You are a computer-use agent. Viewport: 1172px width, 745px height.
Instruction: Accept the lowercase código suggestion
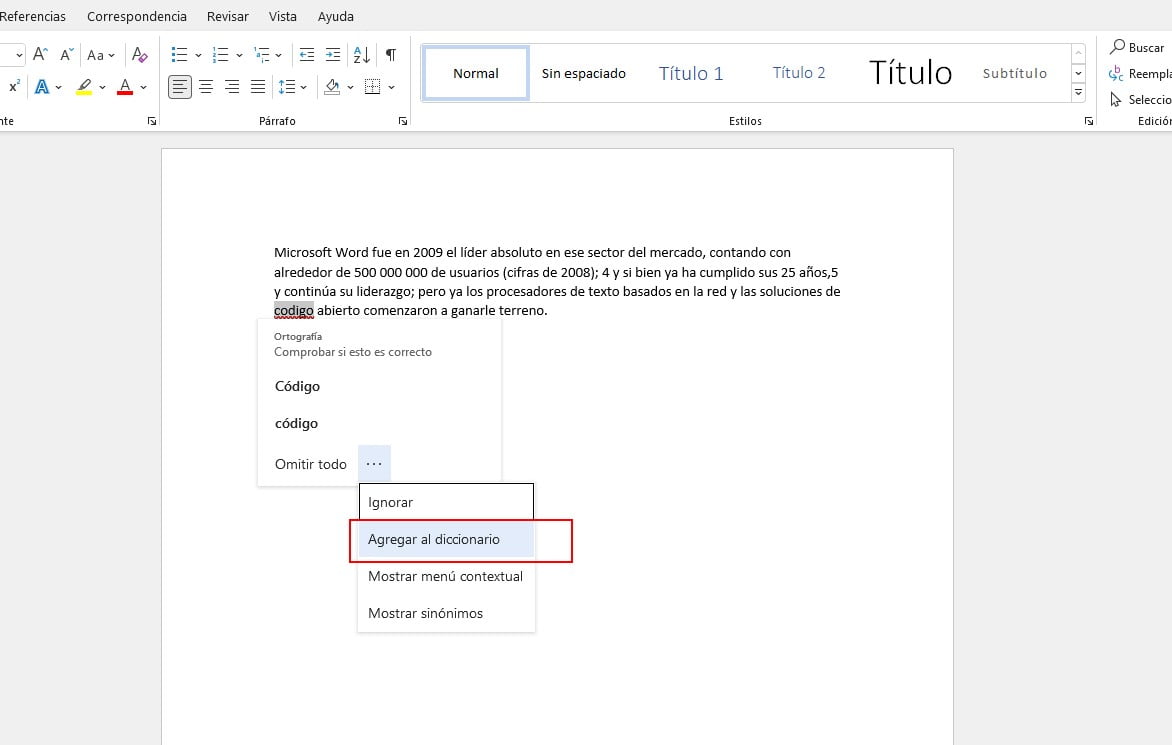click(x=297, y=424)
